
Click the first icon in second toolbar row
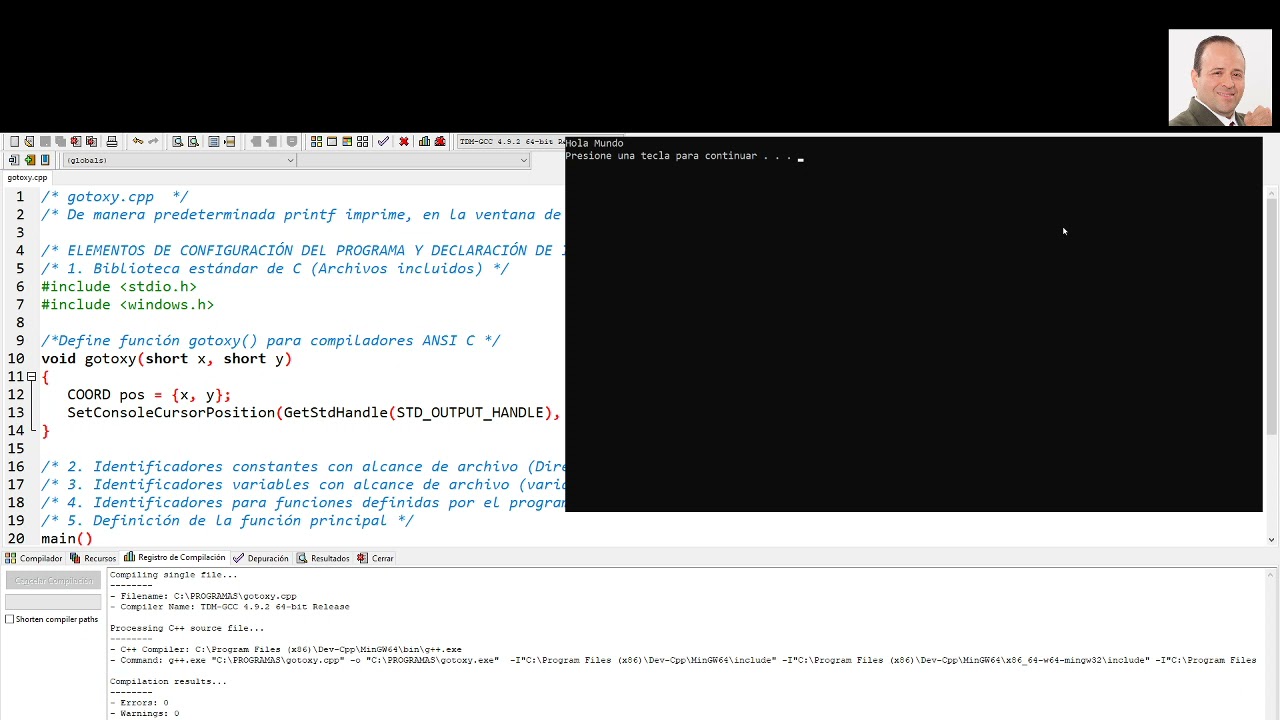point(13,160)
